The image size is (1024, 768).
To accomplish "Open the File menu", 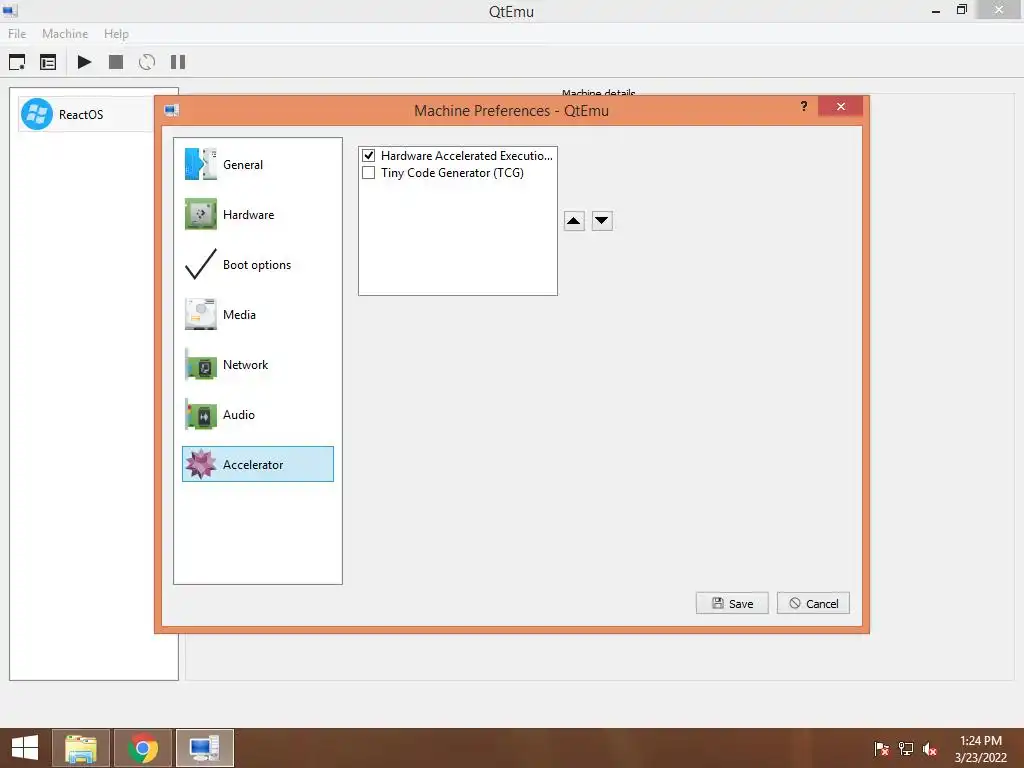I will tap(17, 33).
